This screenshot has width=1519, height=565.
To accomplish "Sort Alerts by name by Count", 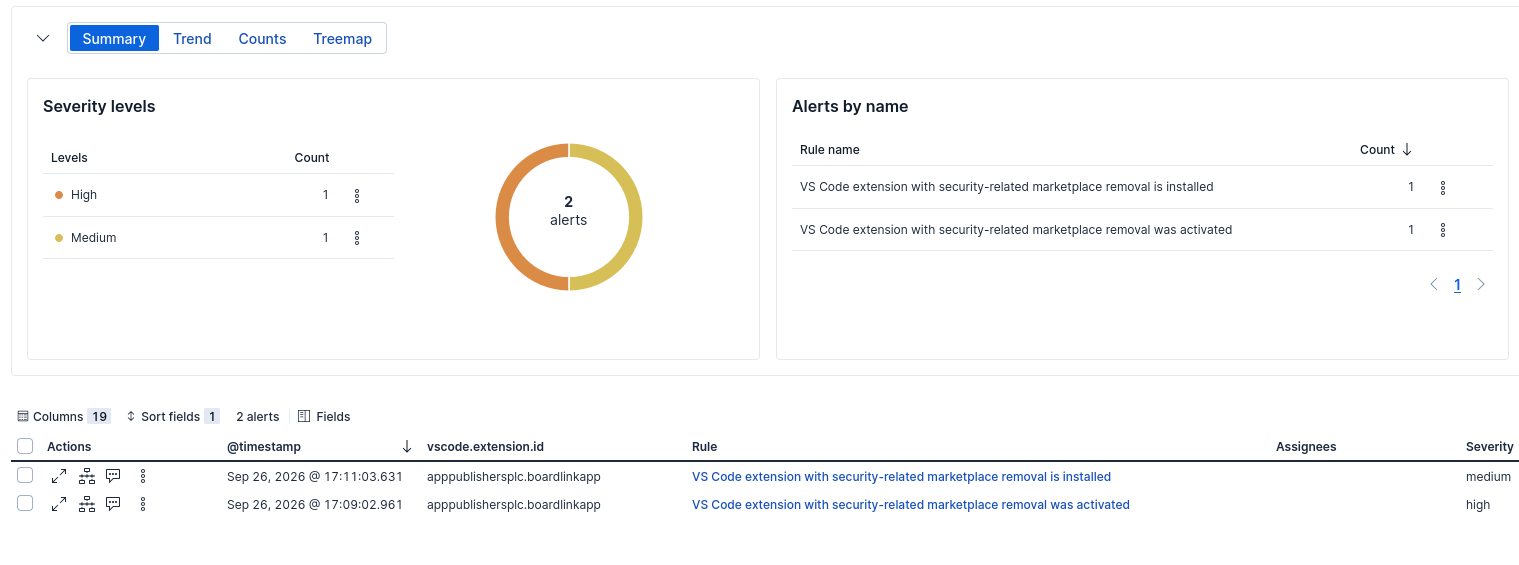I will pyautogui.click(x=1385, y=149).
